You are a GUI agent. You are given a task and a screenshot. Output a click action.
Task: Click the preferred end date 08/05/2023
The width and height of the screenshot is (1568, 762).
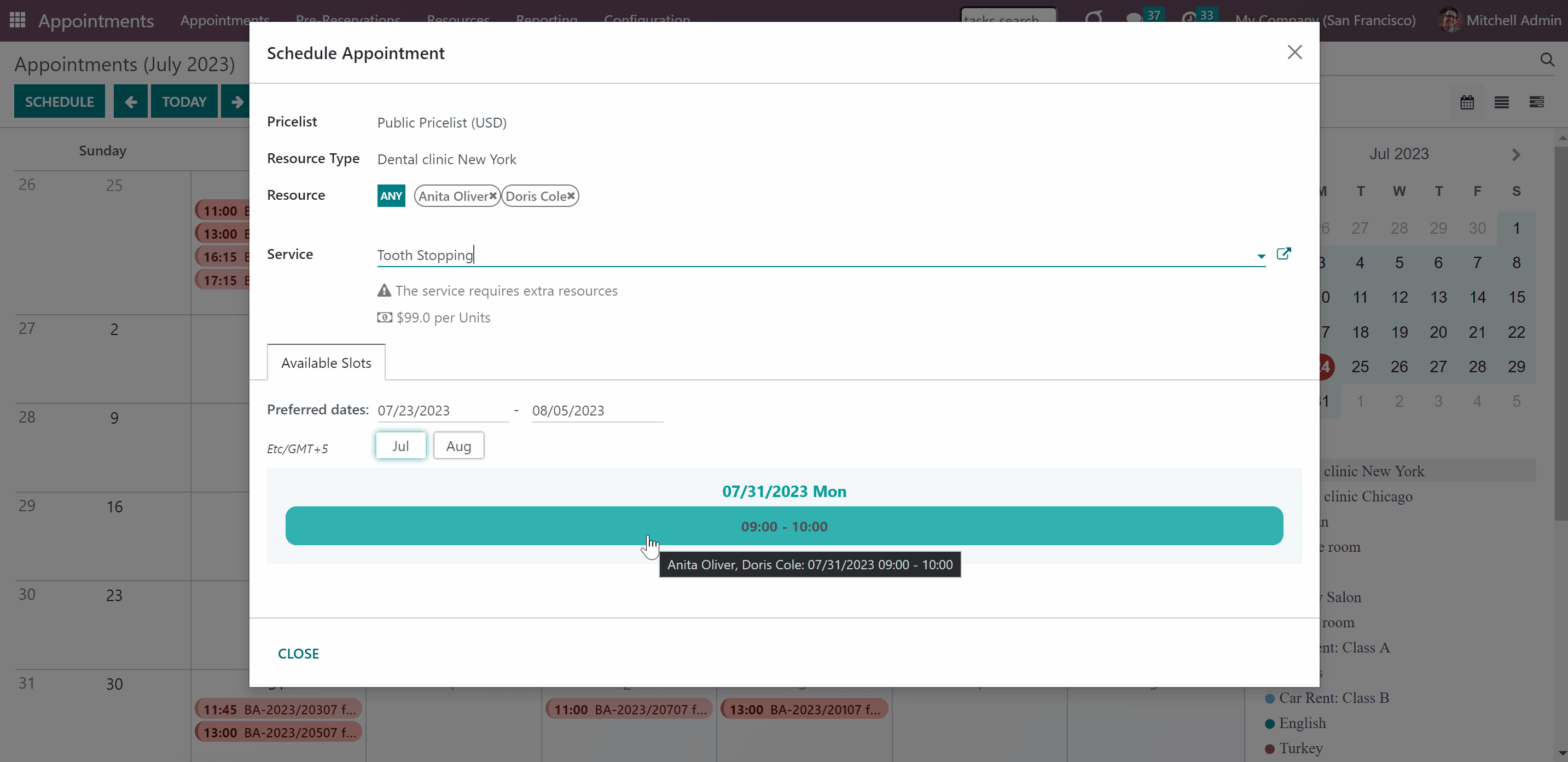(597, 411)
